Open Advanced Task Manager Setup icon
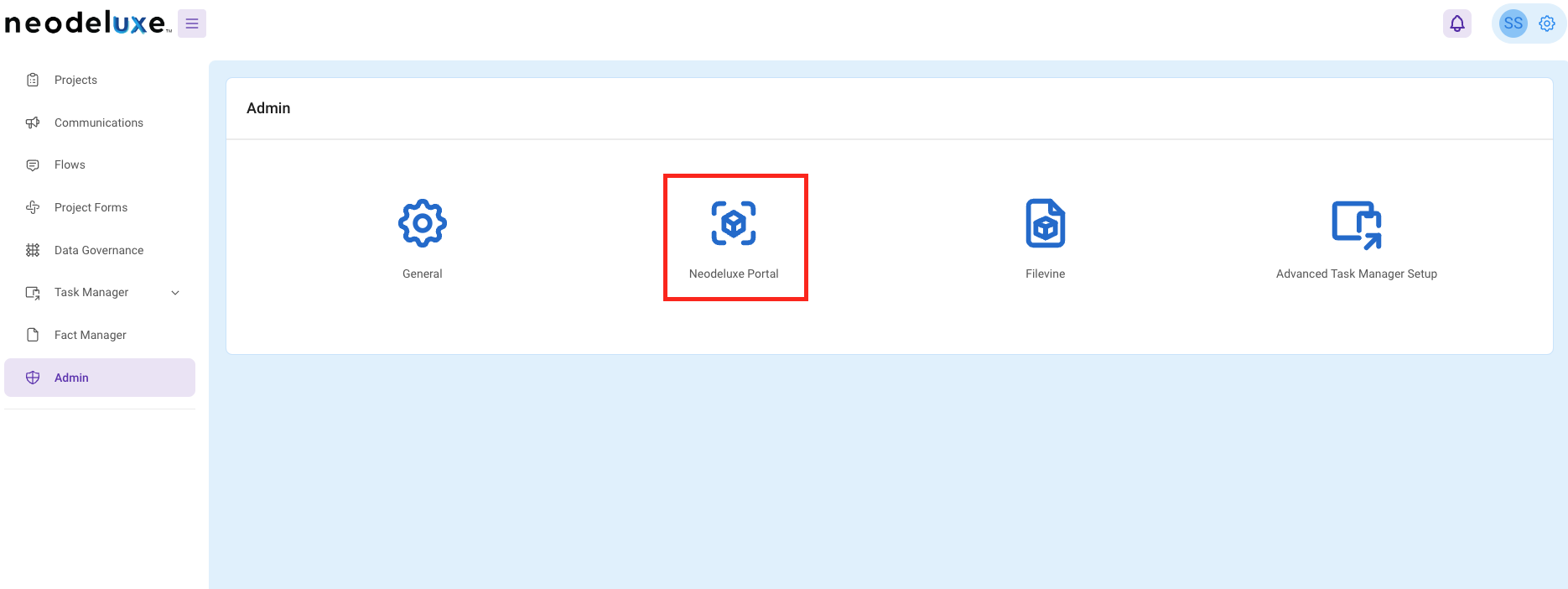 1357,225
